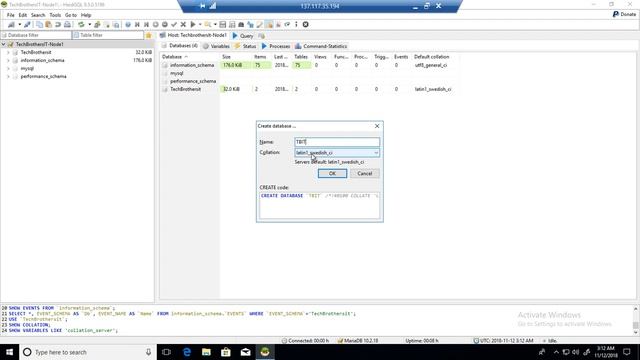Open the run query dropdown arrow

coord(200,24)
